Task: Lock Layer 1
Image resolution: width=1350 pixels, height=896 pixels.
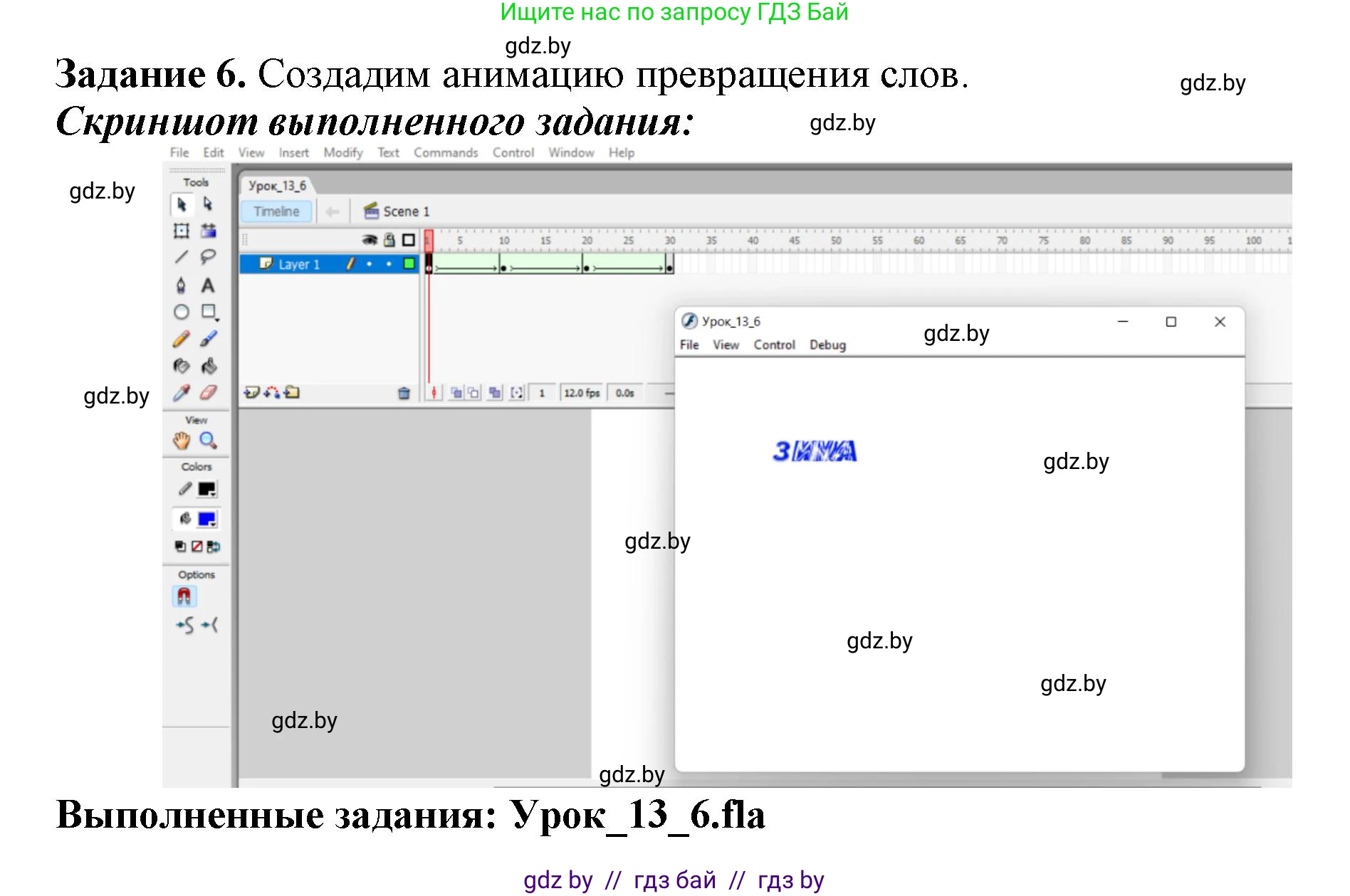Action: click(389, 264)
